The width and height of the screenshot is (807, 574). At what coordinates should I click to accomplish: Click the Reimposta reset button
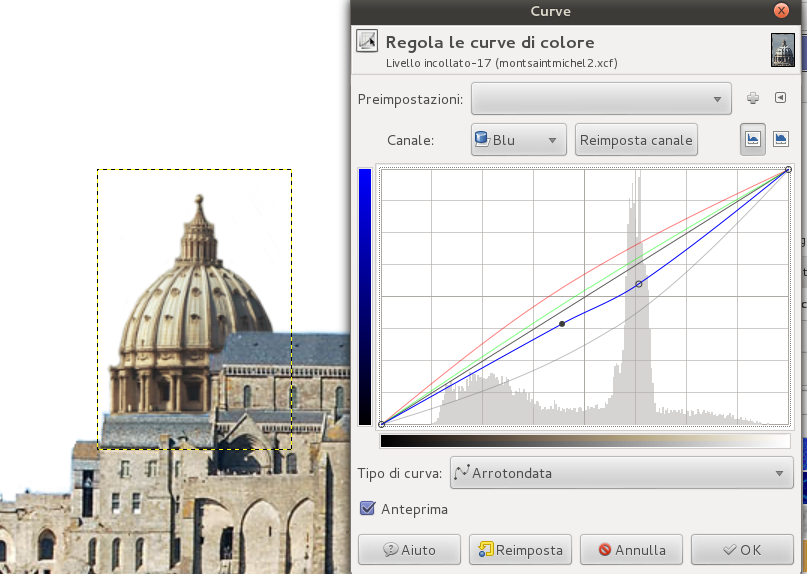tap(520, 550)
